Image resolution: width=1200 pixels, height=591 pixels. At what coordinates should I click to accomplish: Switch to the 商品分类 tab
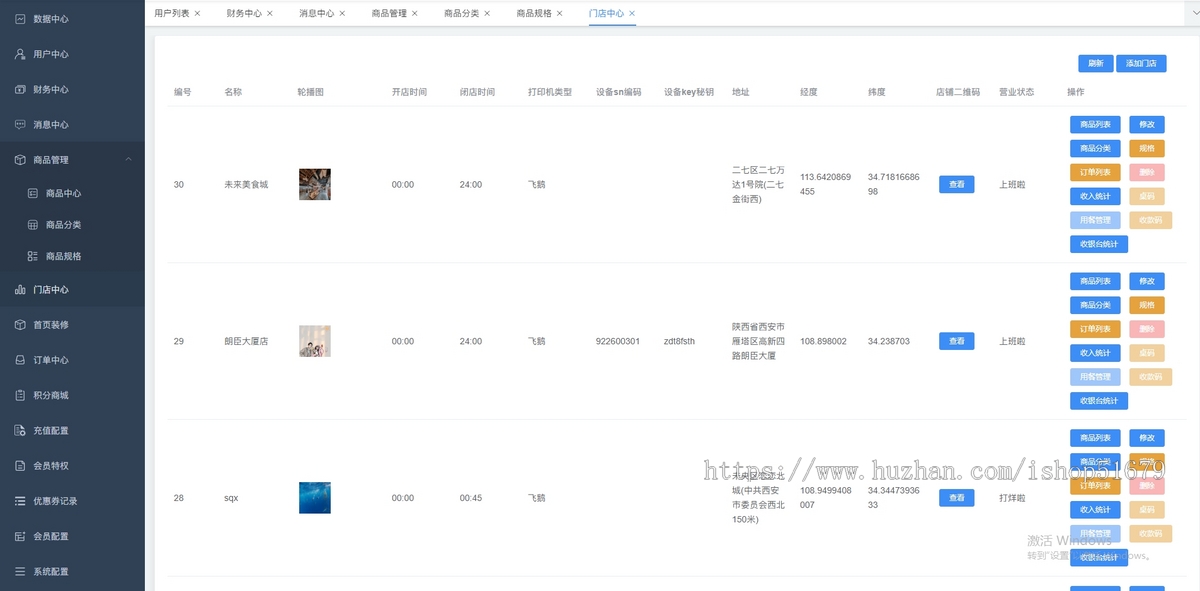coord(461,13)
